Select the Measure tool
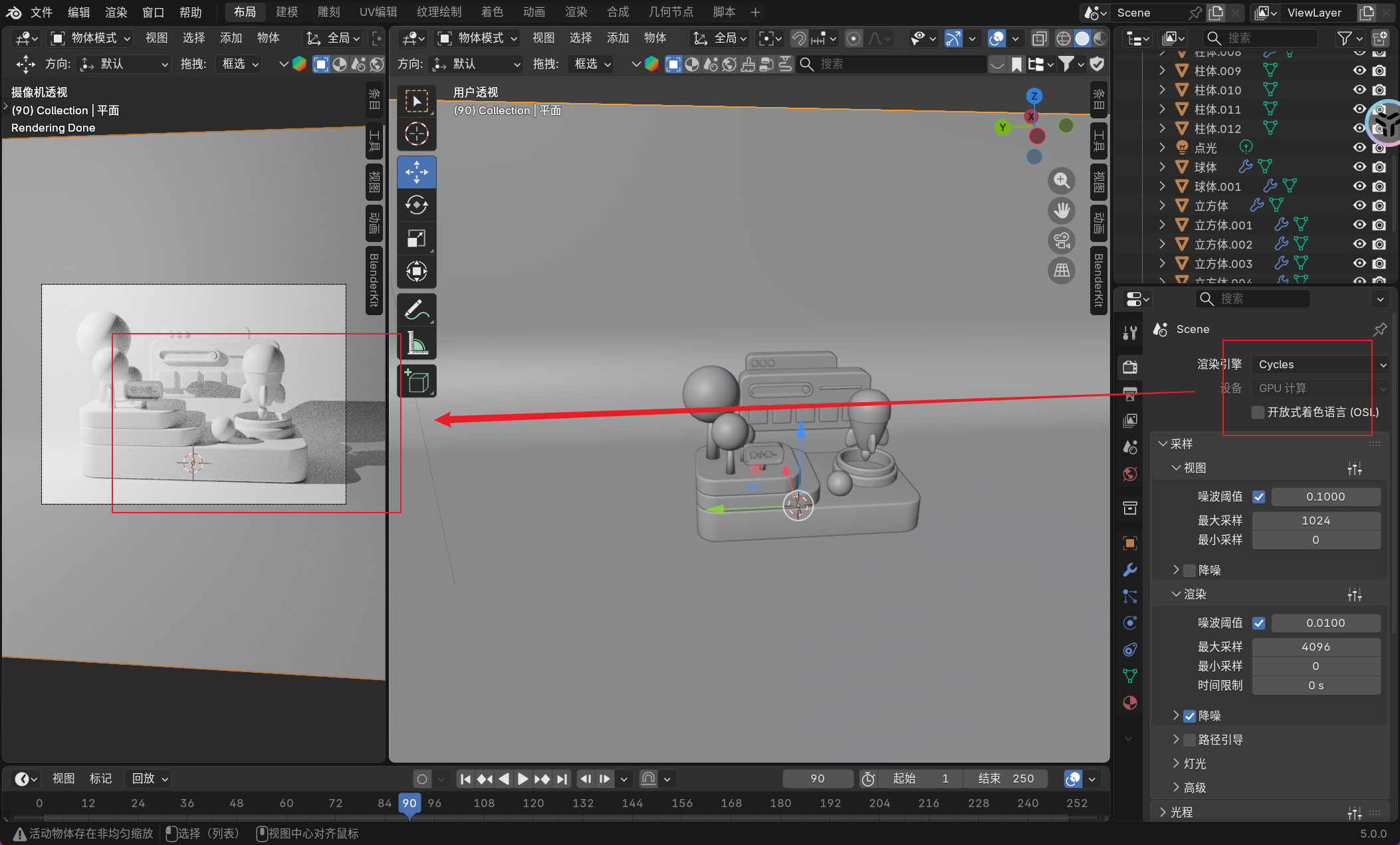The width and height of the screenshot is (1400, 845). click(417, 344)
